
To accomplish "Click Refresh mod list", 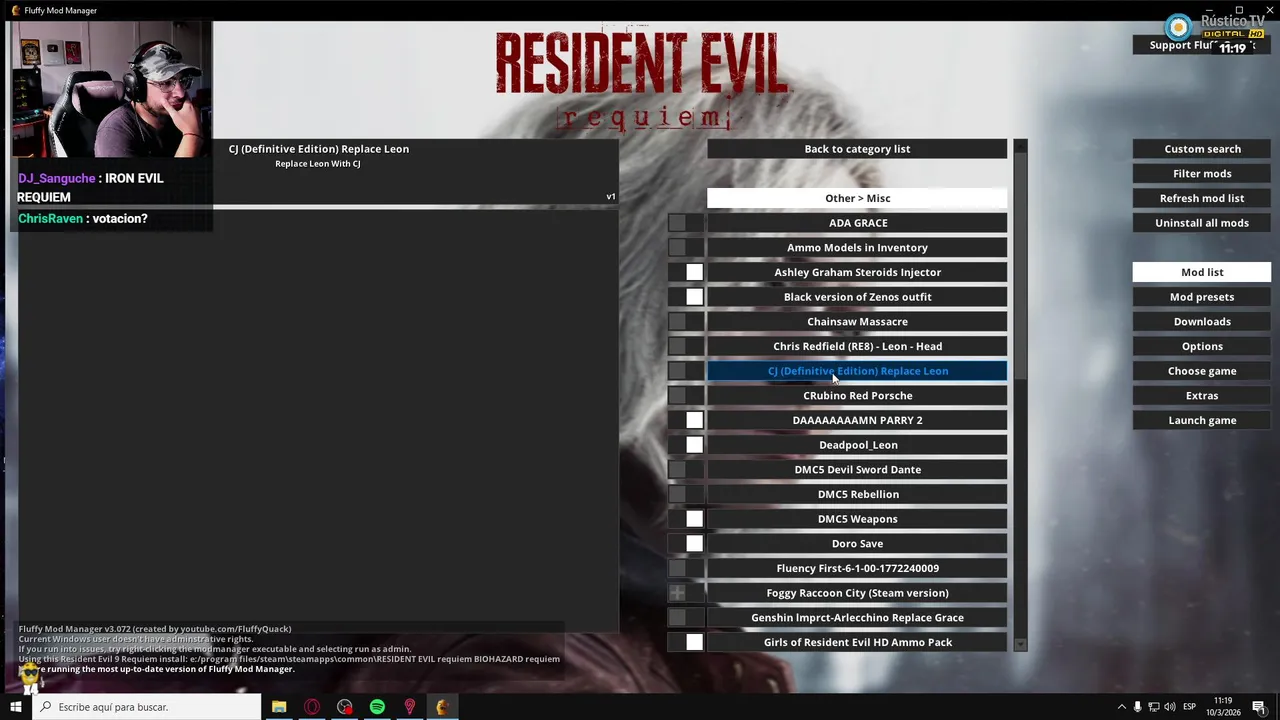I will tap(1202, 198).
